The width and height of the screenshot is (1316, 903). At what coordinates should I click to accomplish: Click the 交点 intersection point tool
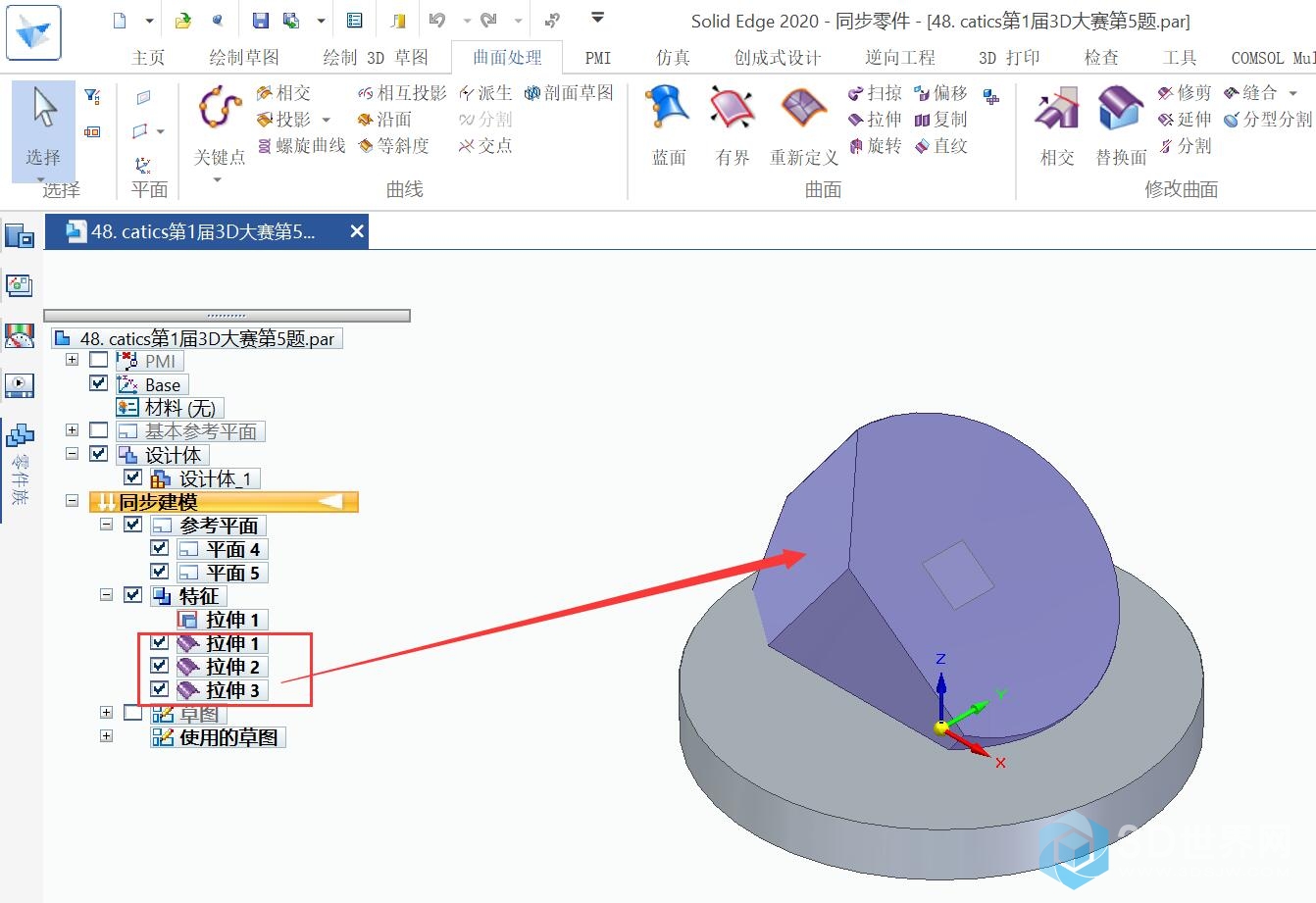coord(485,146)
